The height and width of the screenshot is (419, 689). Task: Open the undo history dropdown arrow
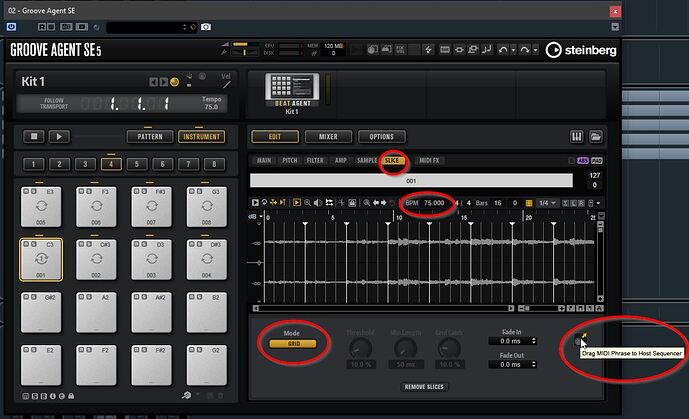513,51
